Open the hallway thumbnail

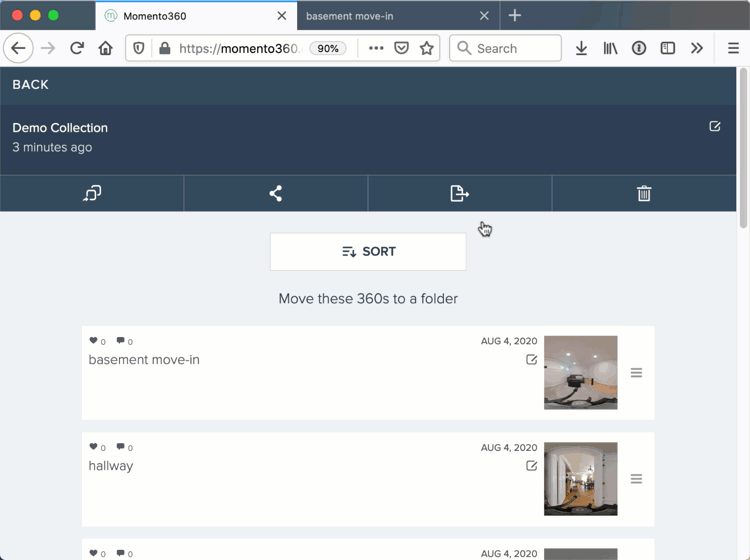click(581, 479)
